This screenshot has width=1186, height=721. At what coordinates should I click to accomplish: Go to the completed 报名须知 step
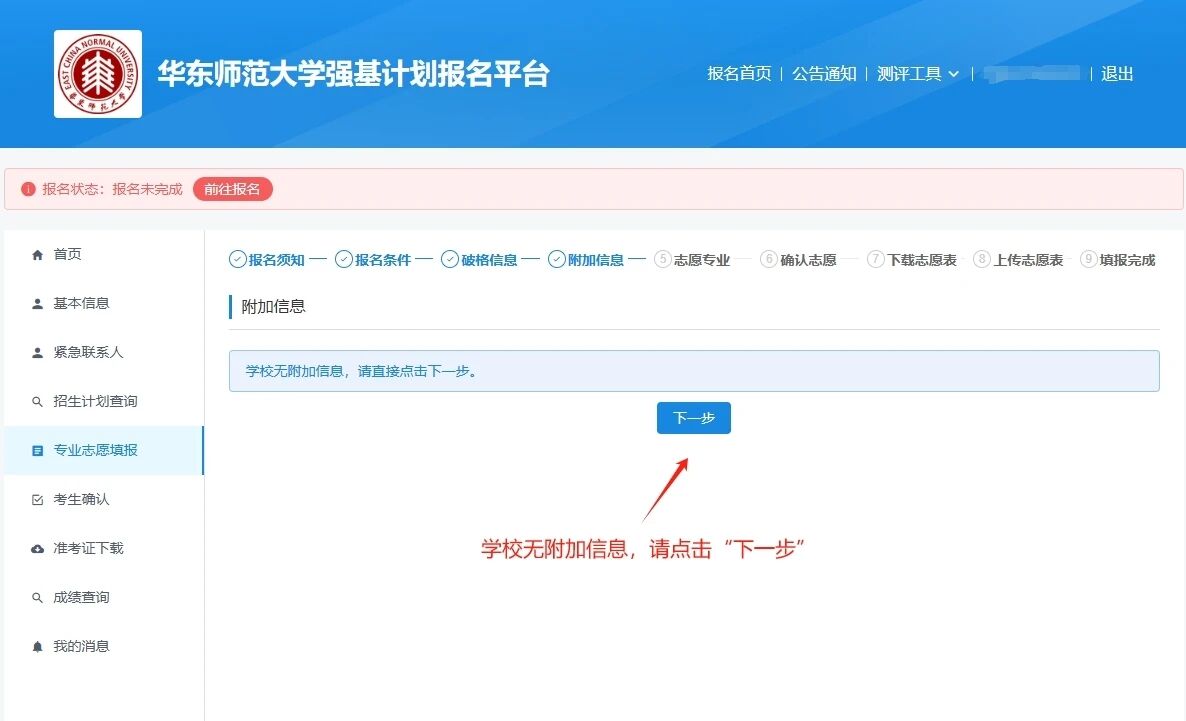pos(267,260)
